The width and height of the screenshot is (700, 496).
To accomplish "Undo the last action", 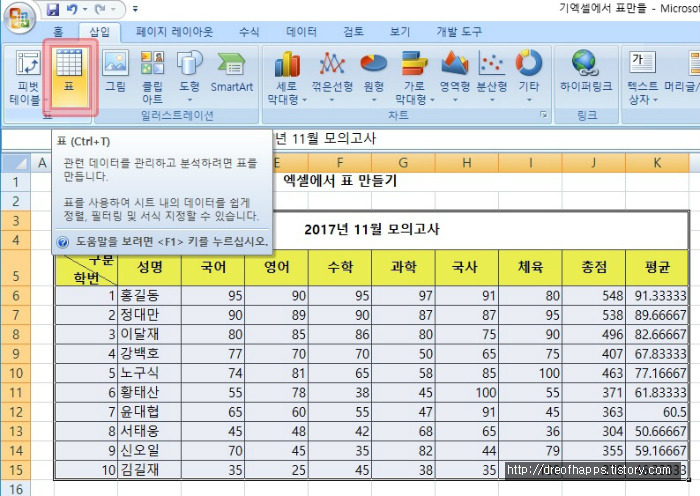I will click(71, 9).
